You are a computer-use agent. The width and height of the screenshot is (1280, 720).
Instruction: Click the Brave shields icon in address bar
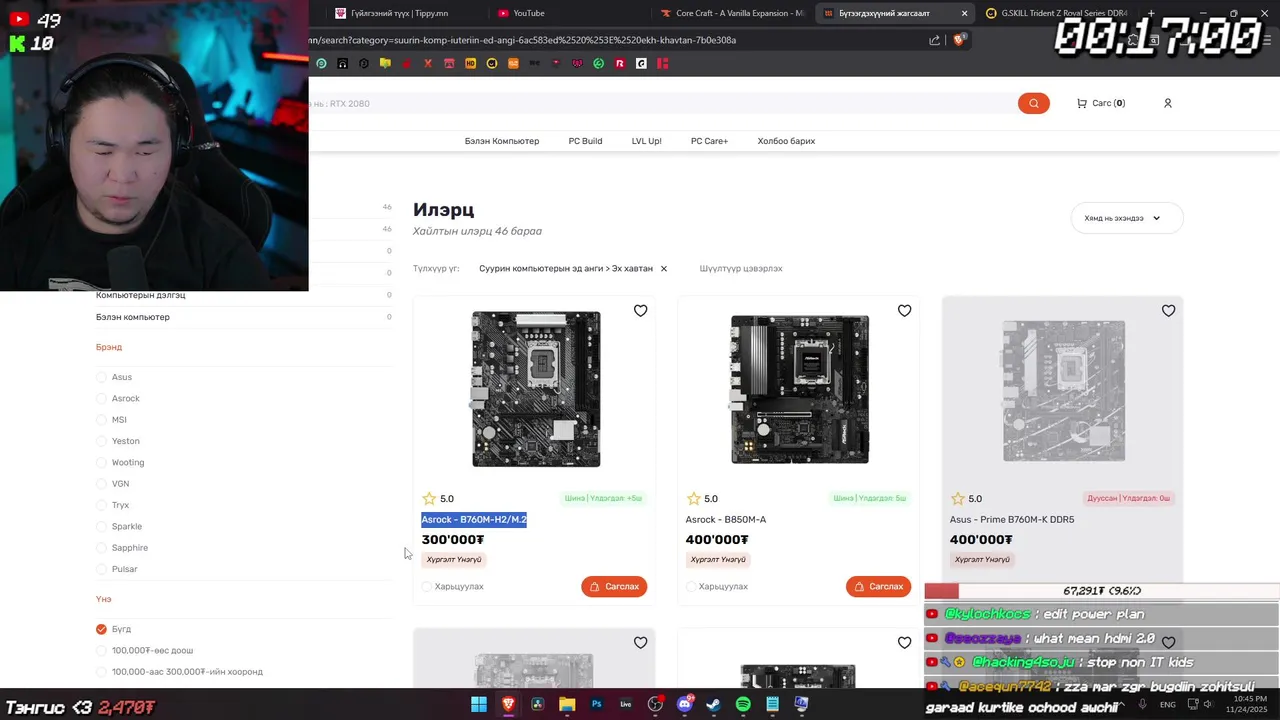pyautogui.click(x=959, y=40)
